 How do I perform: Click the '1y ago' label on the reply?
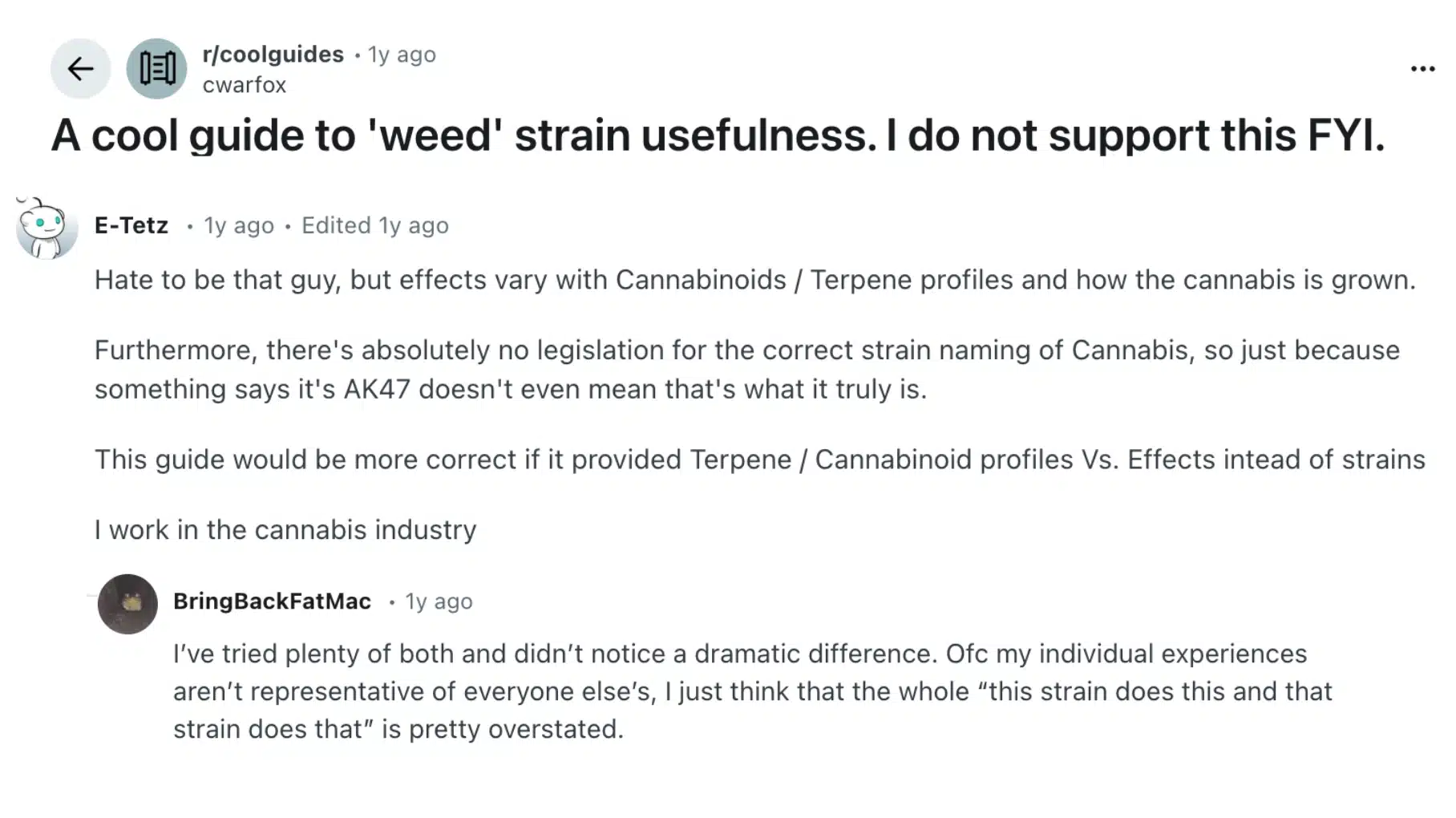click(438, 601)
